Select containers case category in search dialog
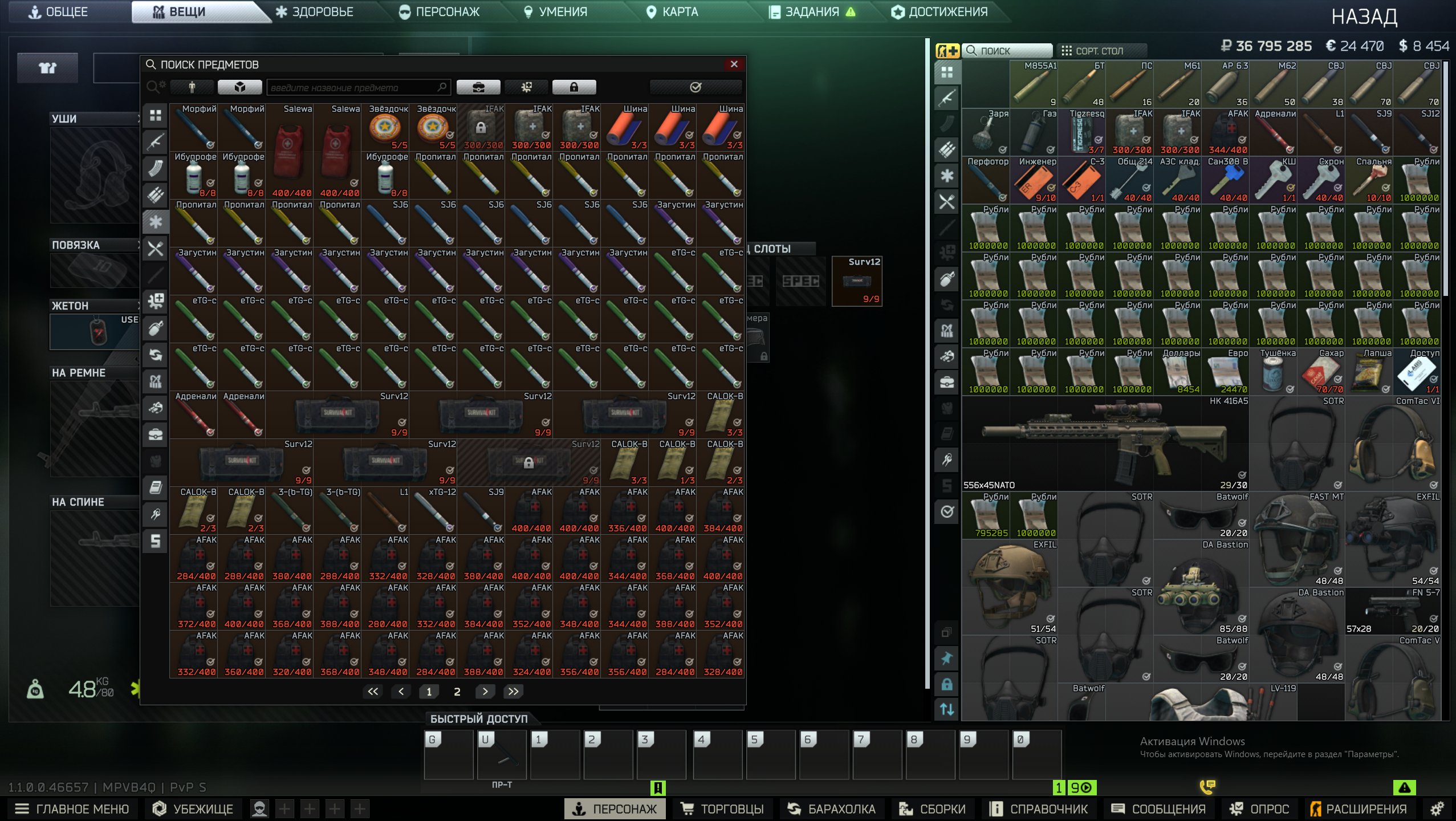This screenshot has height=821, width=1456. click(x=156, y=434)
